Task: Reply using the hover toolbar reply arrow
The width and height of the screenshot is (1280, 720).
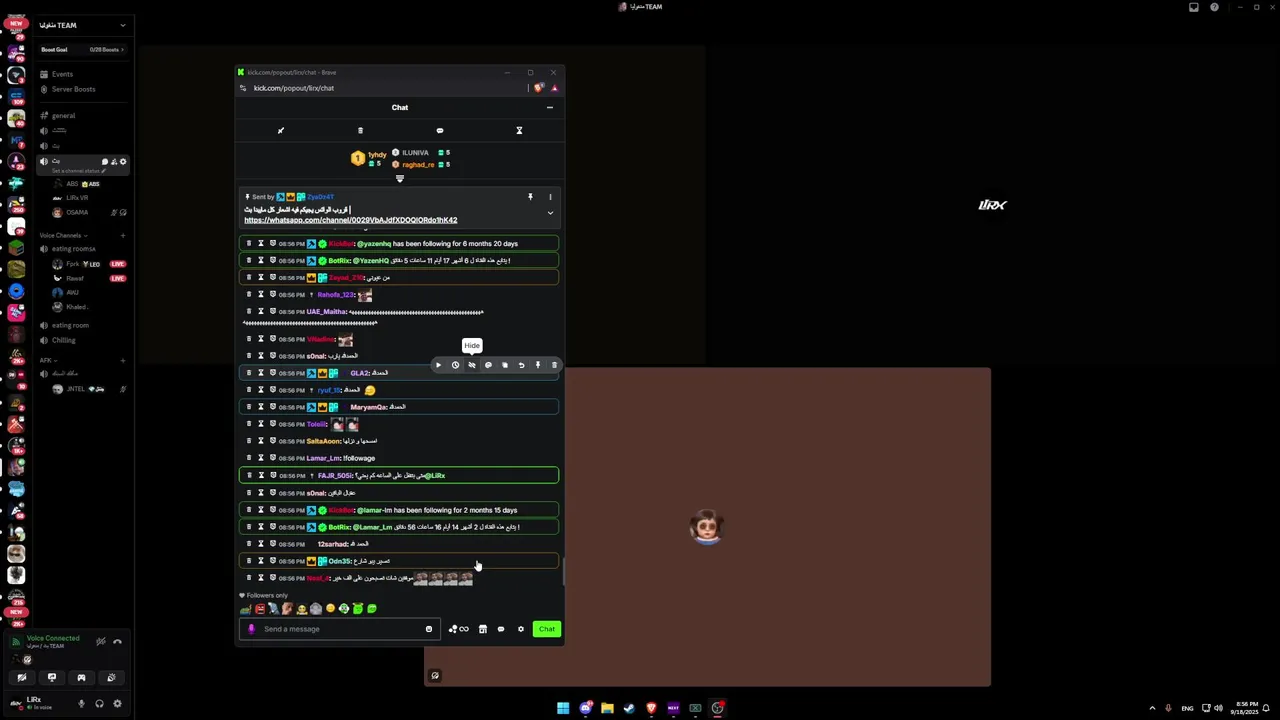Action: click(521, 365)
